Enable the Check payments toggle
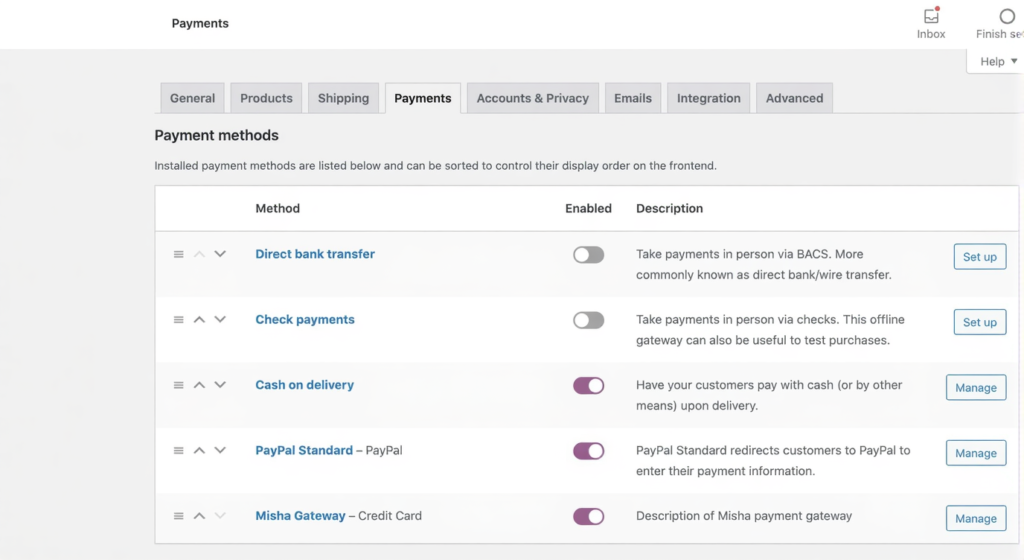This screenshot has height=560, width=1024. click(588, 320)
